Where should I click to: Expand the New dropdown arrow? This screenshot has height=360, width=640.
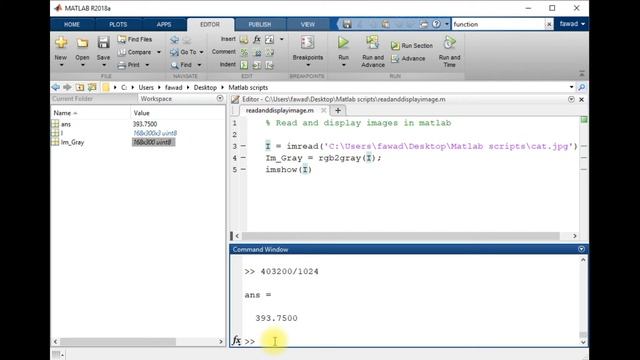[x=61, y=65]
